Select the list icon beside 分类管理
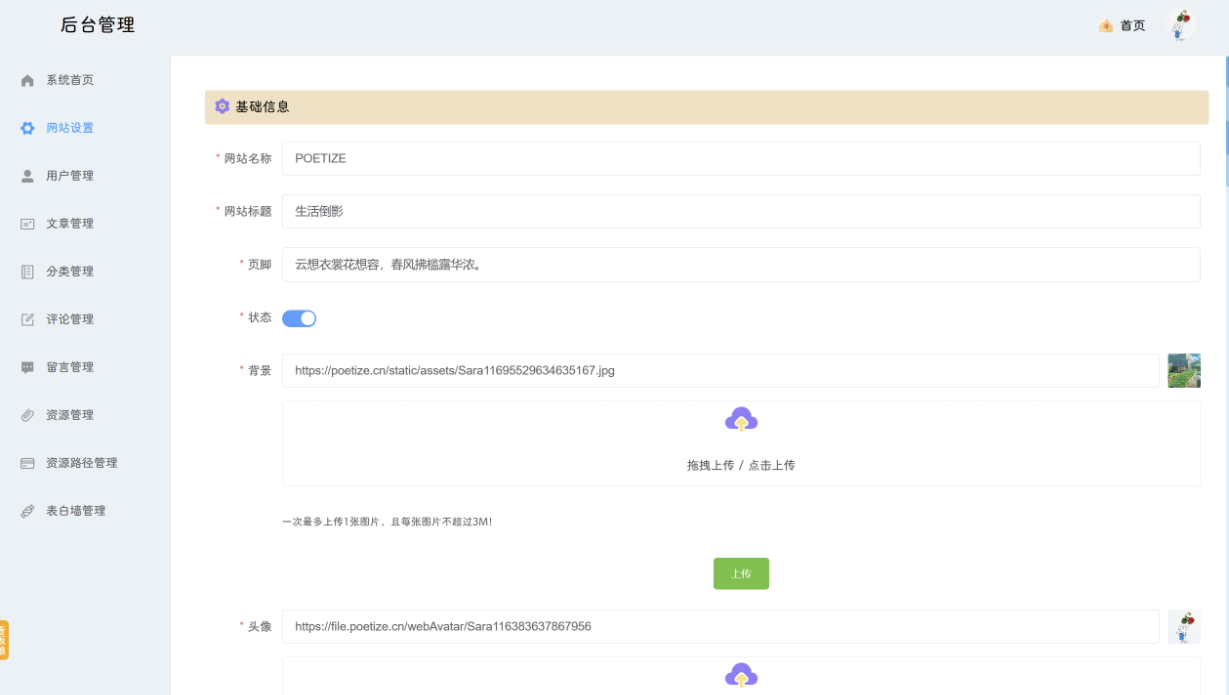The height and width of the screenshot is (695, 1229). coord(27,271)
